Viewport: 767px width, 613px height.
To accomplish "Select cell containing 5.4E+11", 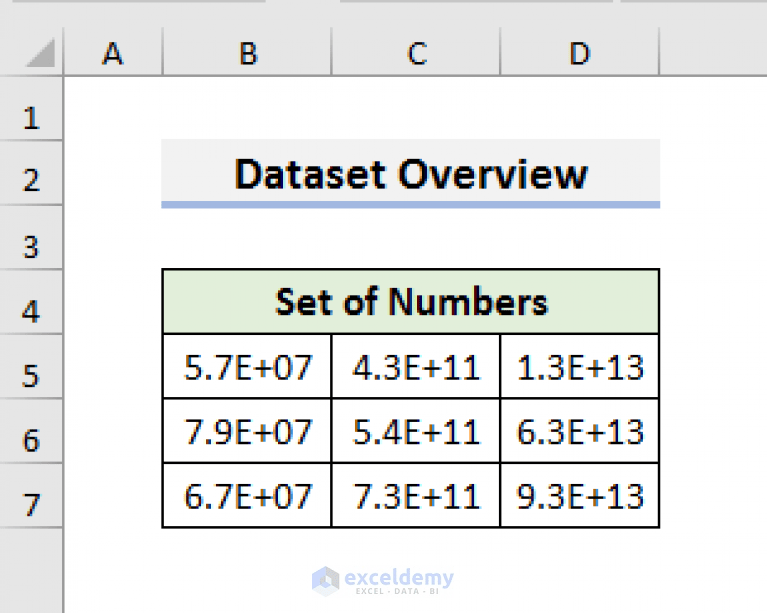I will (x=416, y=431).
